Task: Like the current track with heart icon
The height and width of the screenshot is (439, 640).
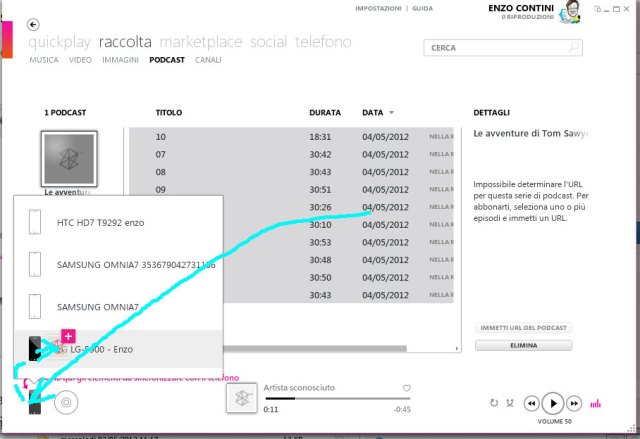Action: (x=407, y=387)
